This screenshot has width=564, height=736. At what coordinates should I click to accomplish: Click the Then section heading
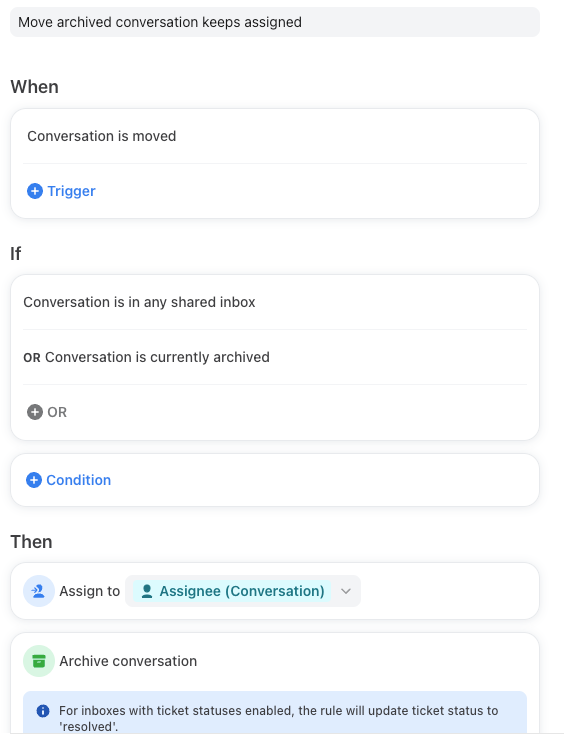click(x=31, y=542)
